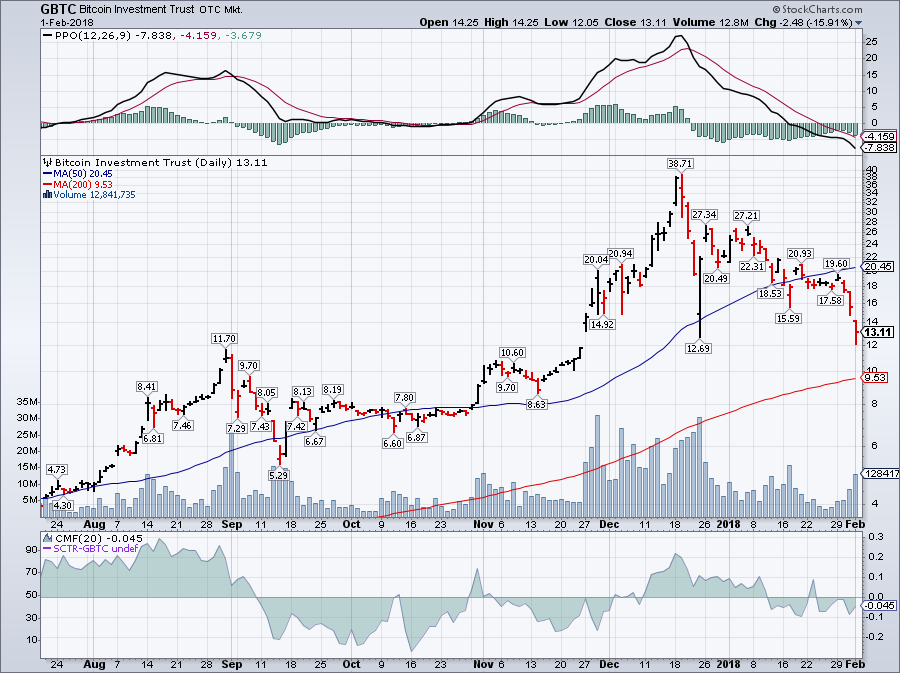Click the 11.70 price label near September
900x673 pixels.
(221, 339)
